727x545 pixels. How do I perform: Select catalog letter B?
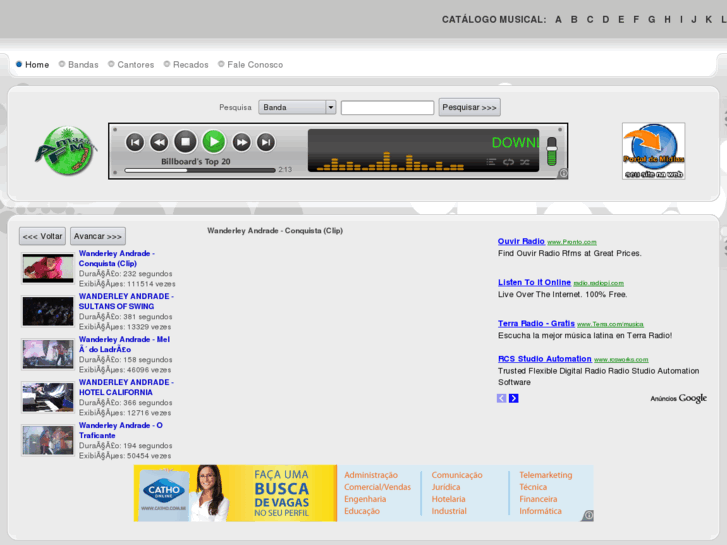point(574,19)
